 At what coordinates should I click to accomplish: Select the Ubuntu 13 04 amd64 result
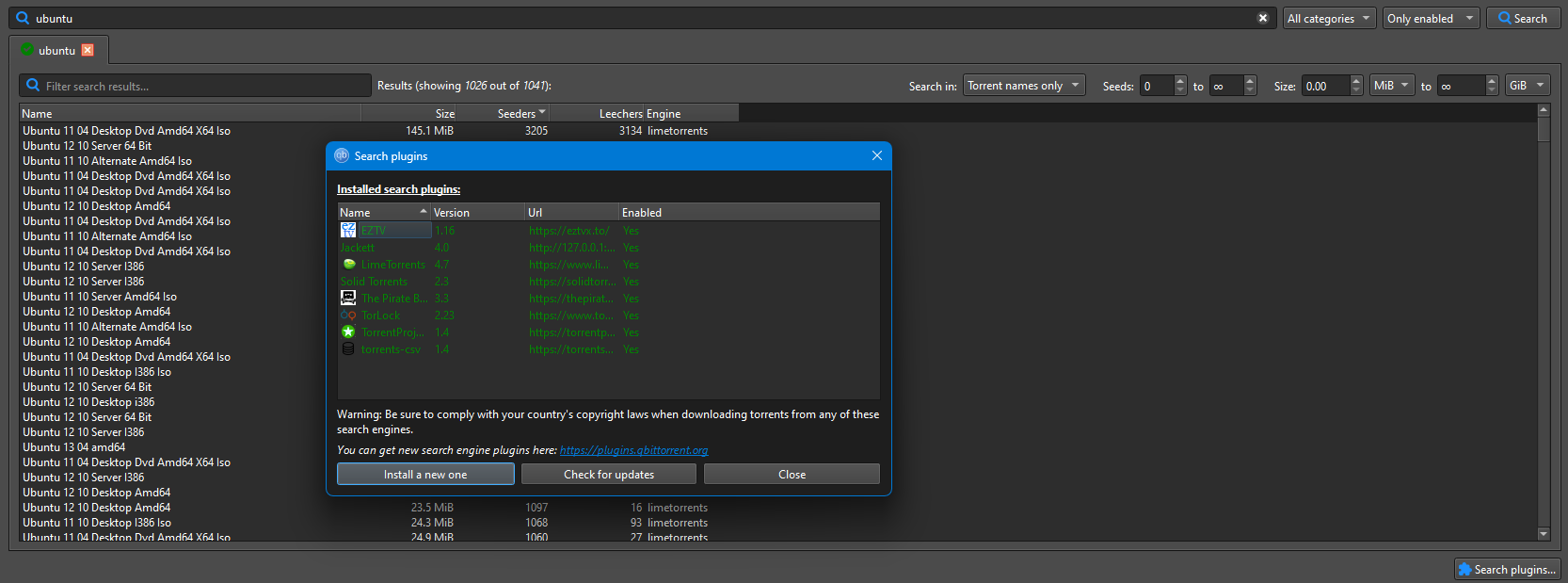tap(74, 446)
